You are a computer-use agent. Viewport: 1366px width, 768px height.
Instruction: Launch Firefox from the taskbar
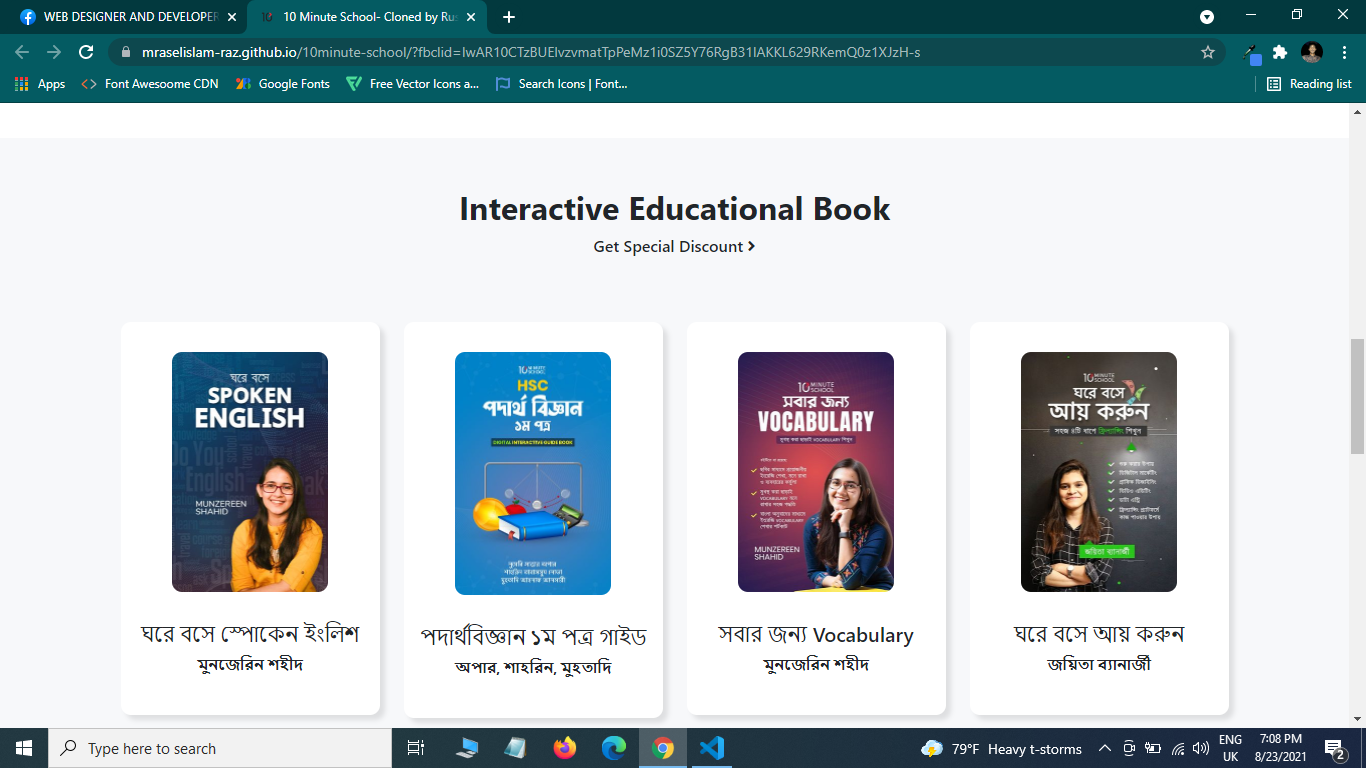[565, 748]
